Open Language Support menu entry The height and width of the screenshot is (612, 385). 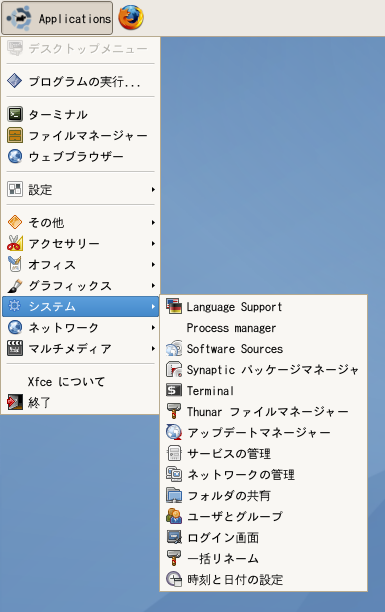[x=264, y=306]
